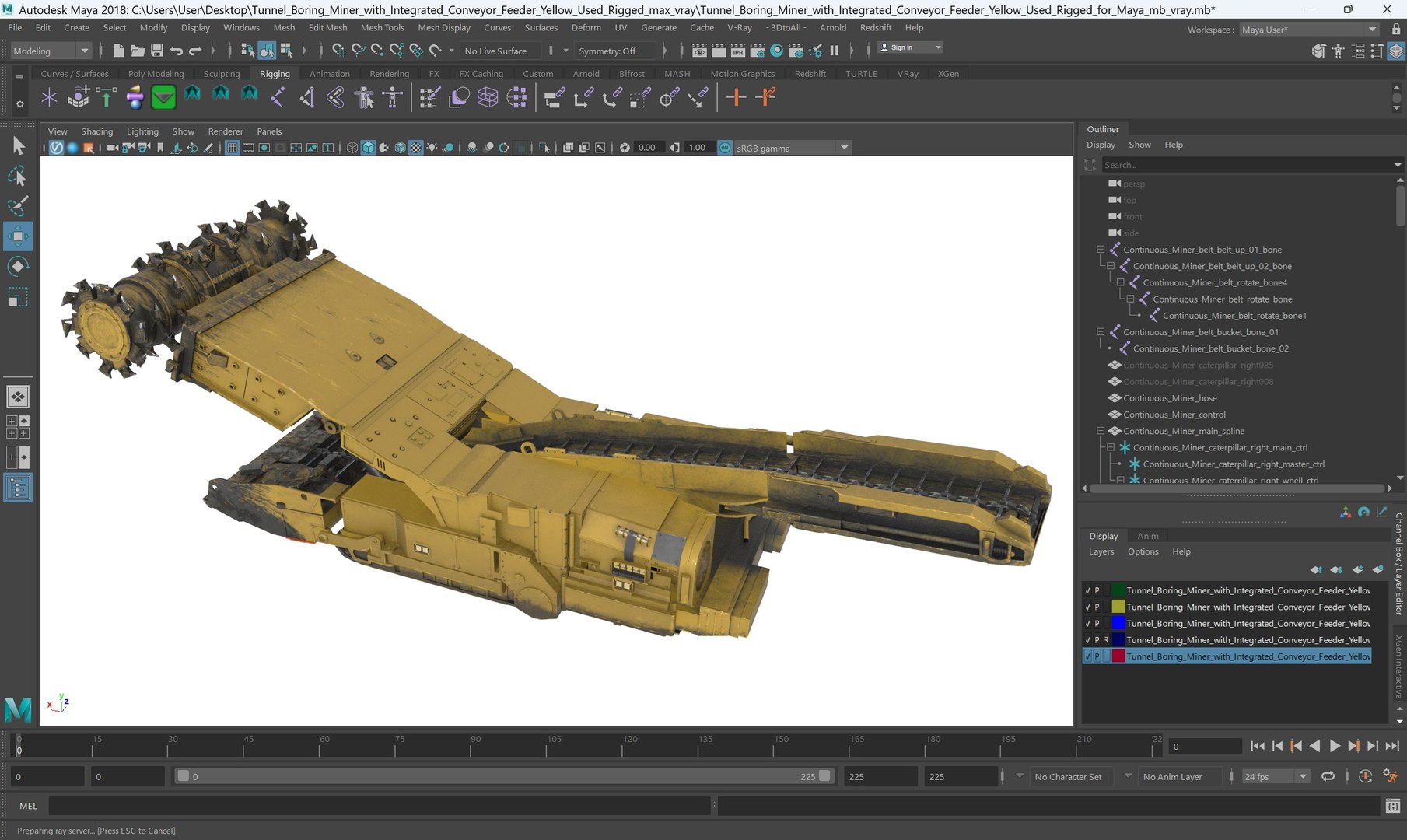Click the red layer color swatch
Viewport: 1407px width, 840px height.
[1118, 656]
